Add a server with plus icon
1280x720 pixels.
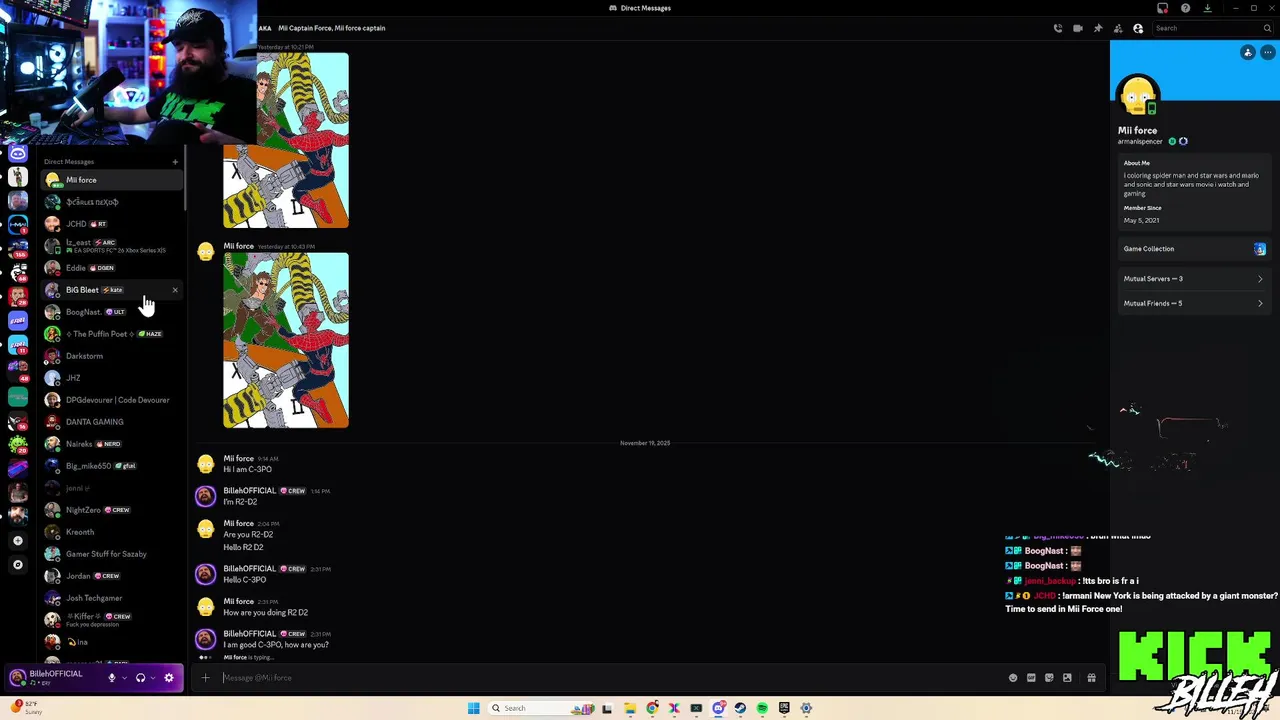click(17, 541)
